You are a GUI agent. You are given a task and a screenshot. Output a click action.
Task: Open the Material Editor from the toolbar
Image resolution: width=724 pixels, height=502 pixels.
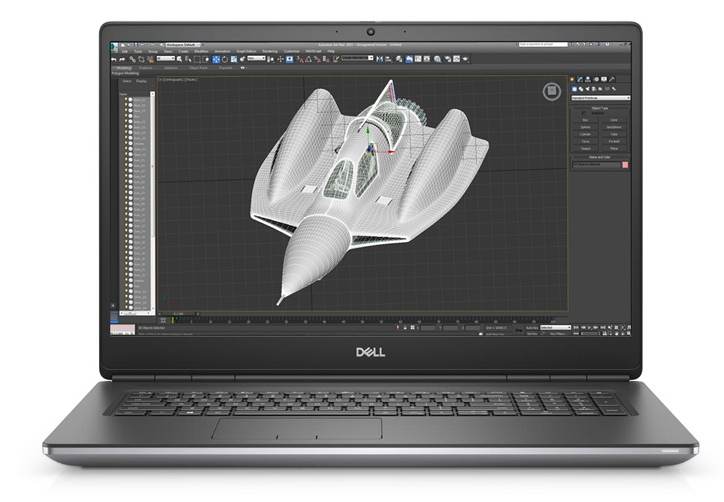437,59
